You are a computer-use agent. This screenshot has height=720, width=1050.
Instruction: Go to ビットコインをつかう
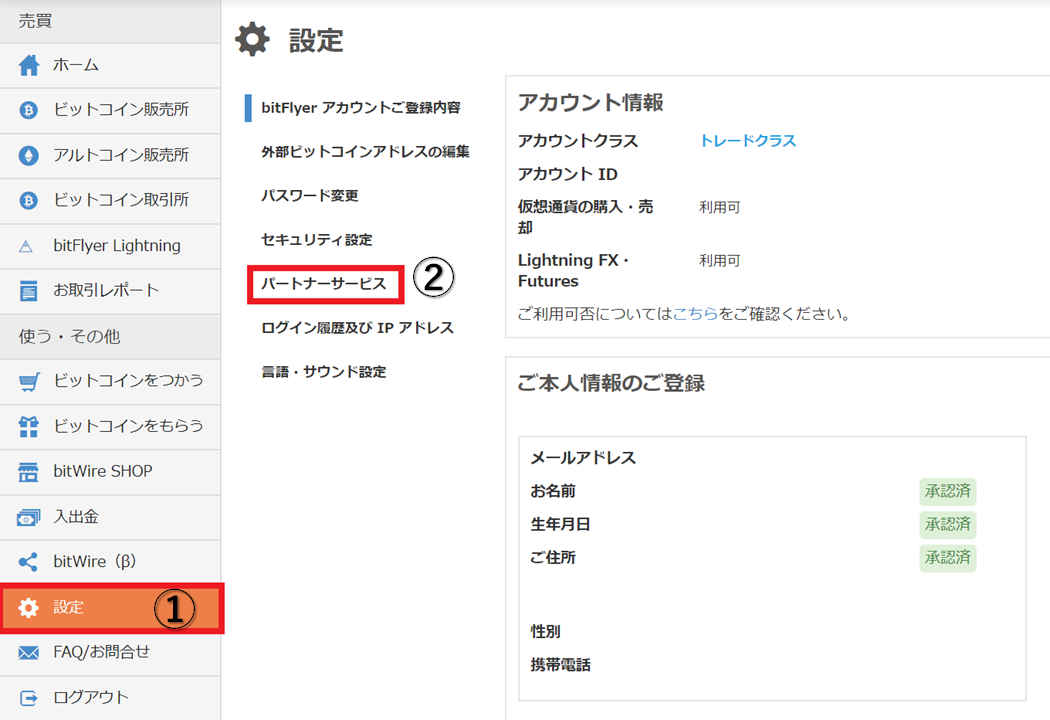pos(110,382)
